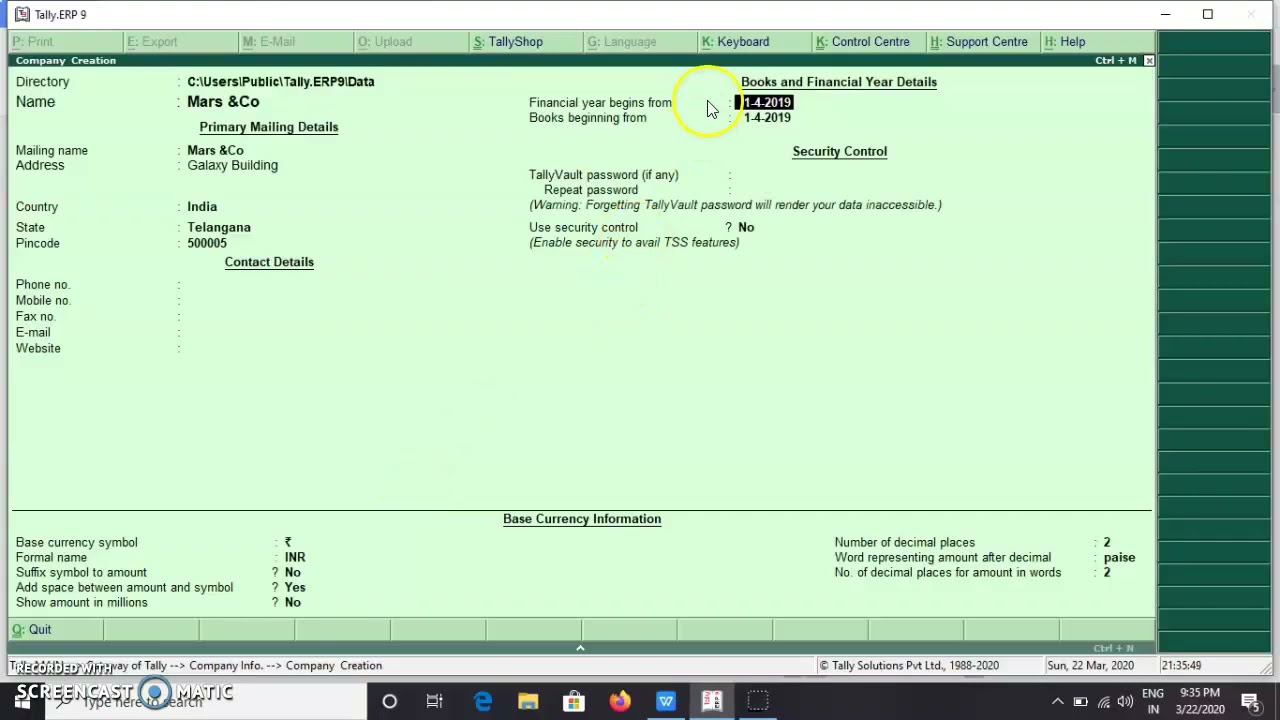1280x720 pixels.
Task: Open the E-Mail menu option
Action: click(269, 42)
